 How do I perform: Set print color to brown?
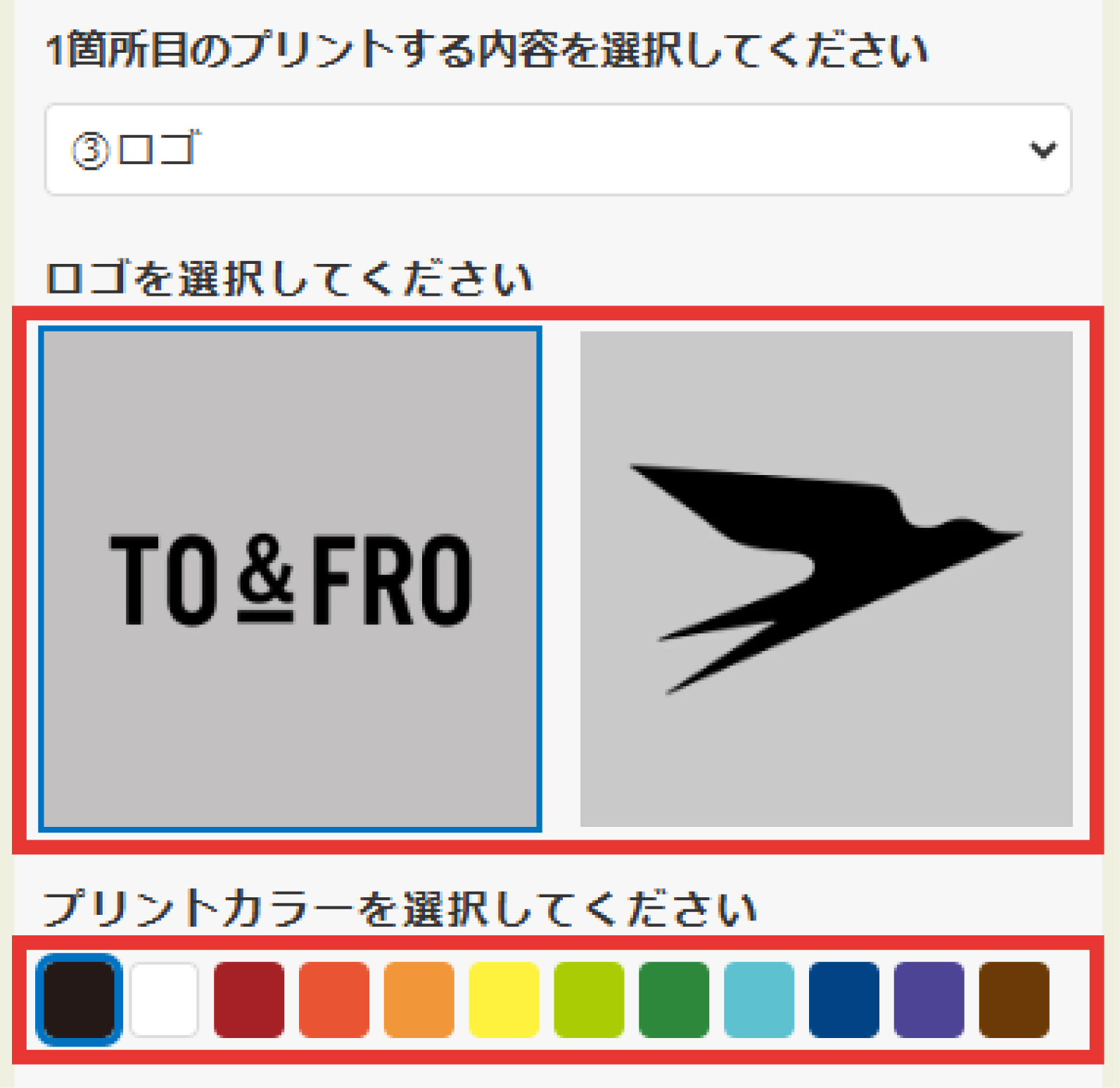click(1014, 999)
